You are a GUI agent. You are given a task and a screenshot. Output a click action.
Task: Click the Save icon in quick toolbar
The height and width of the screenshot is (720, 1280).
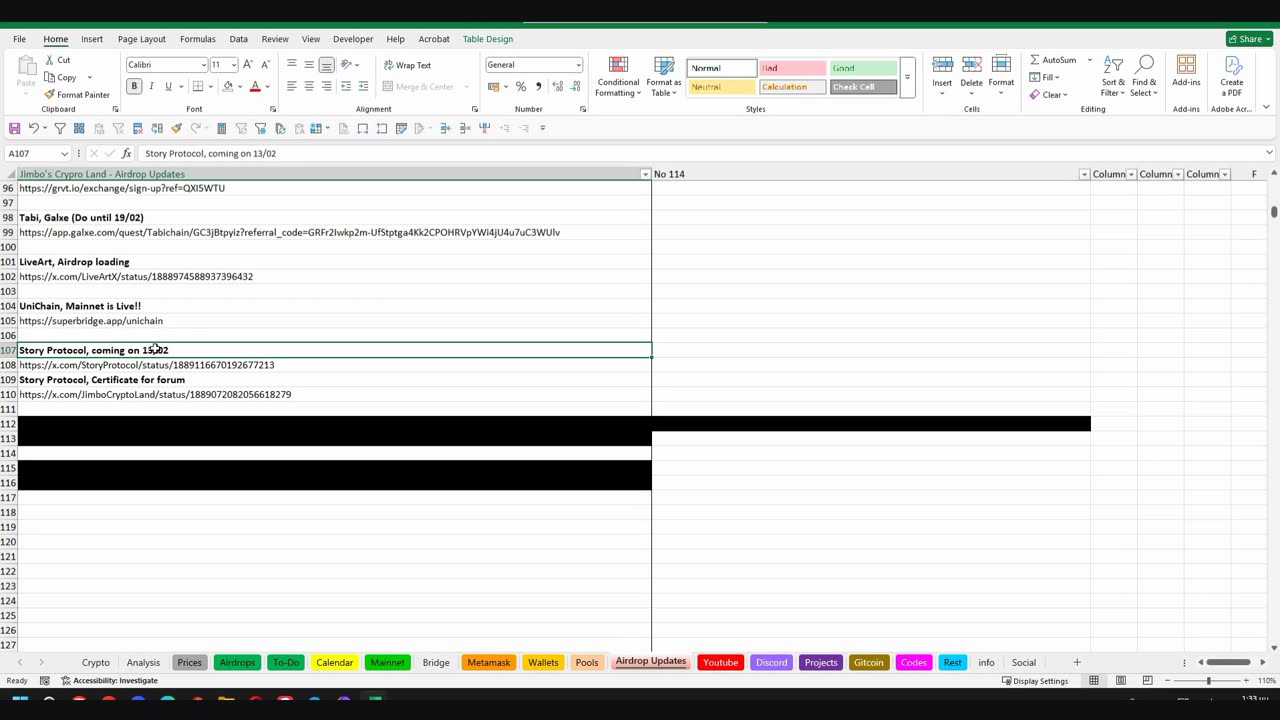click(x=14, y=128)
